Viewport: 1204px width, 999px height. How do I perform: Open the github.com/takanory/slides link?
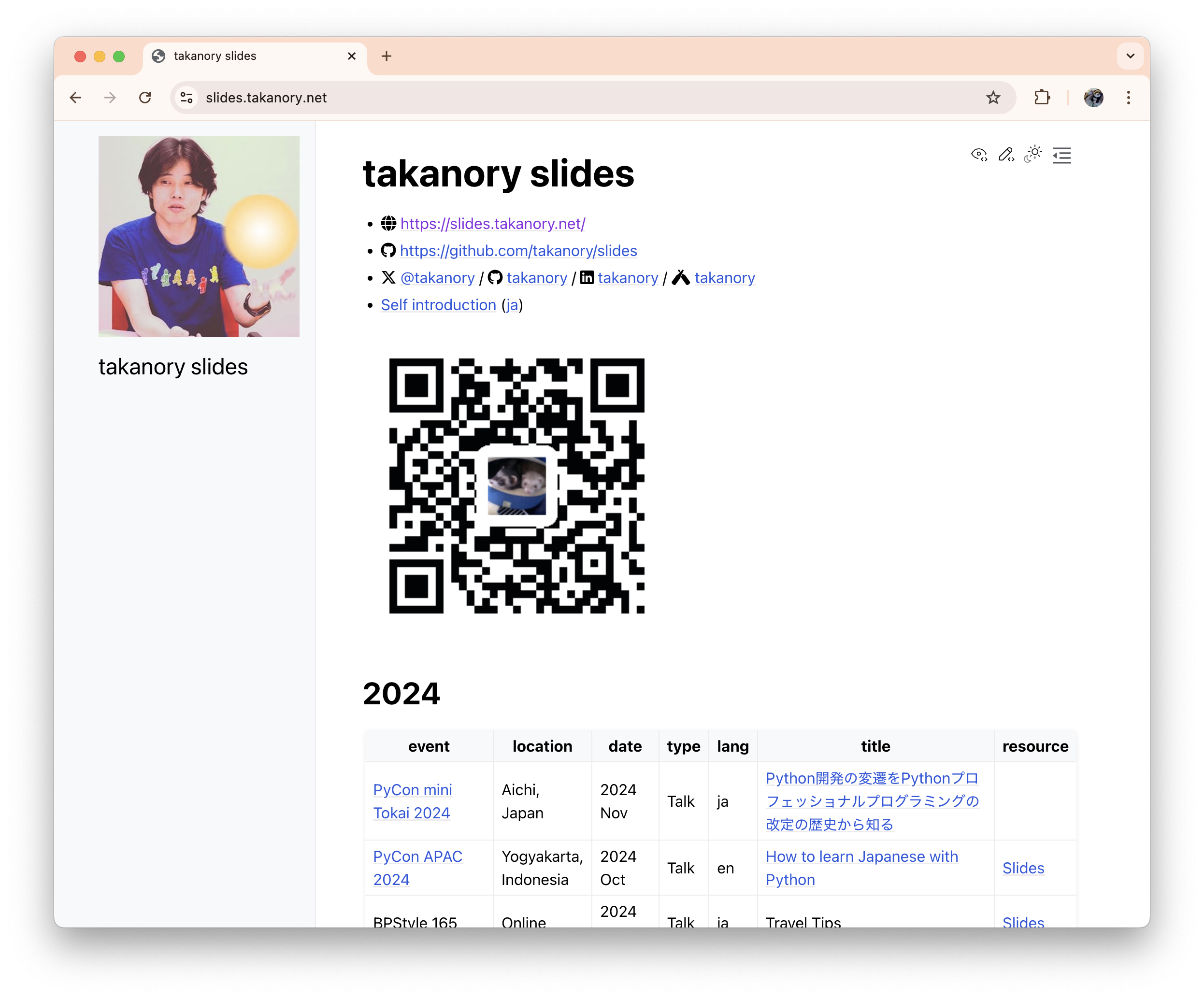tap(518, 251)
